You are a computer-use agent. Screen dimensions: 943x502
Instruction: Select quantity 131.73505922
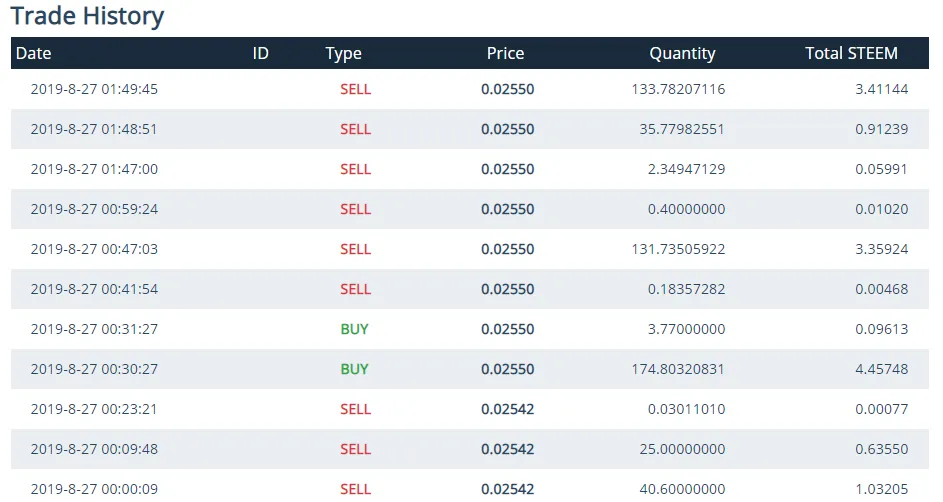(678, 249)
